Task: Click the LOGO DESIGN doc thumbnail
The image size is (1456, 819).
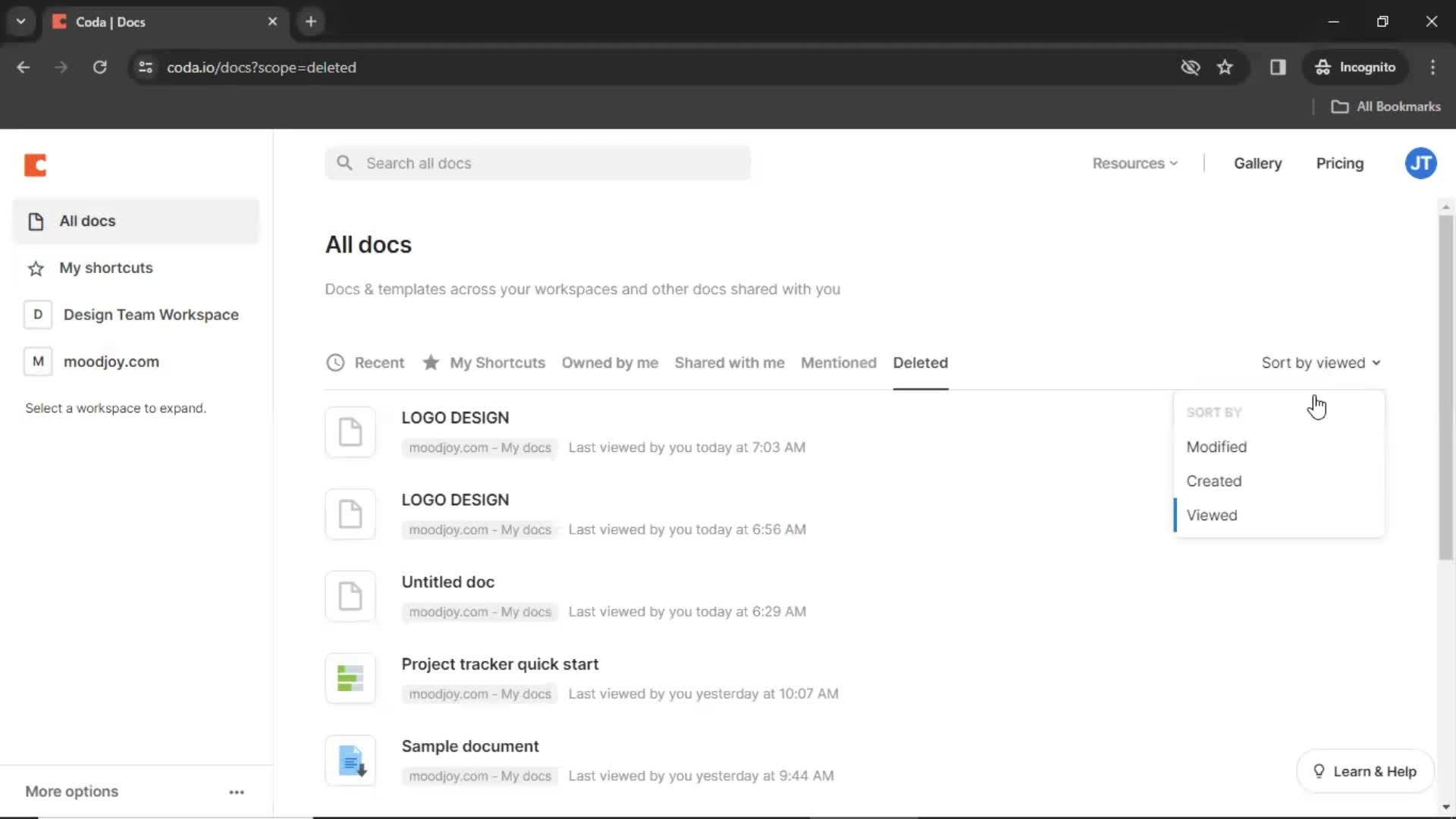Action: click(x=350, y=431)
